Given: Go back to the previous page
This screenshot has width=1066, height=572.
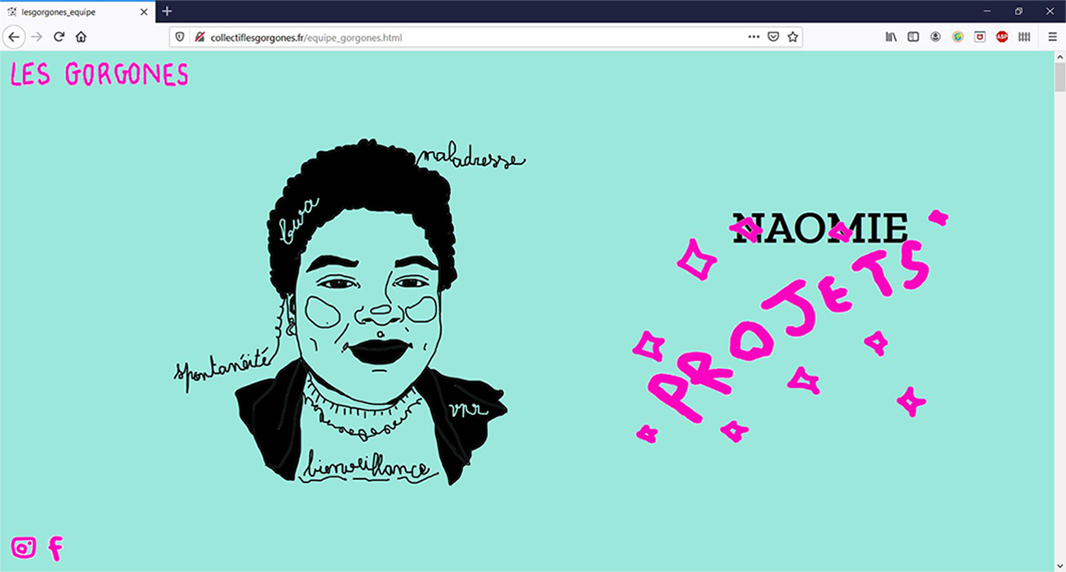Looking at the screenshot, I should tap(14, 37).
